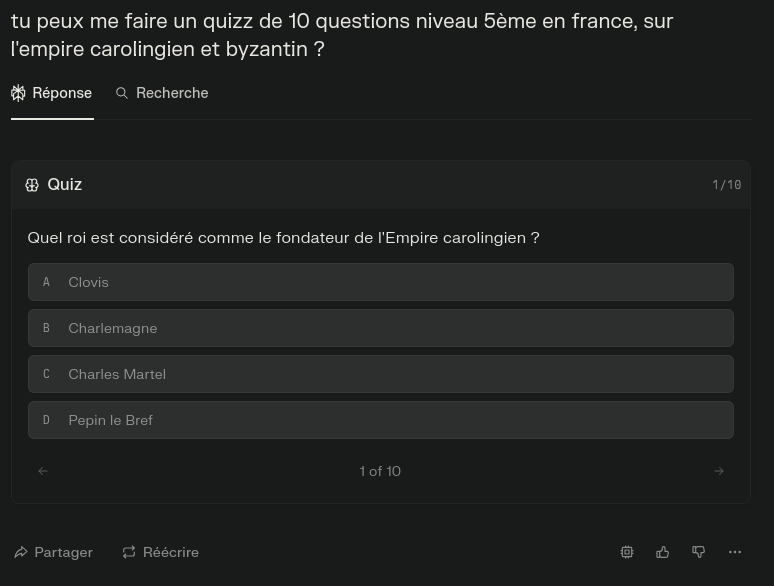
Task: Click the brain icon beside Quiz title
Action: (32, 185)
